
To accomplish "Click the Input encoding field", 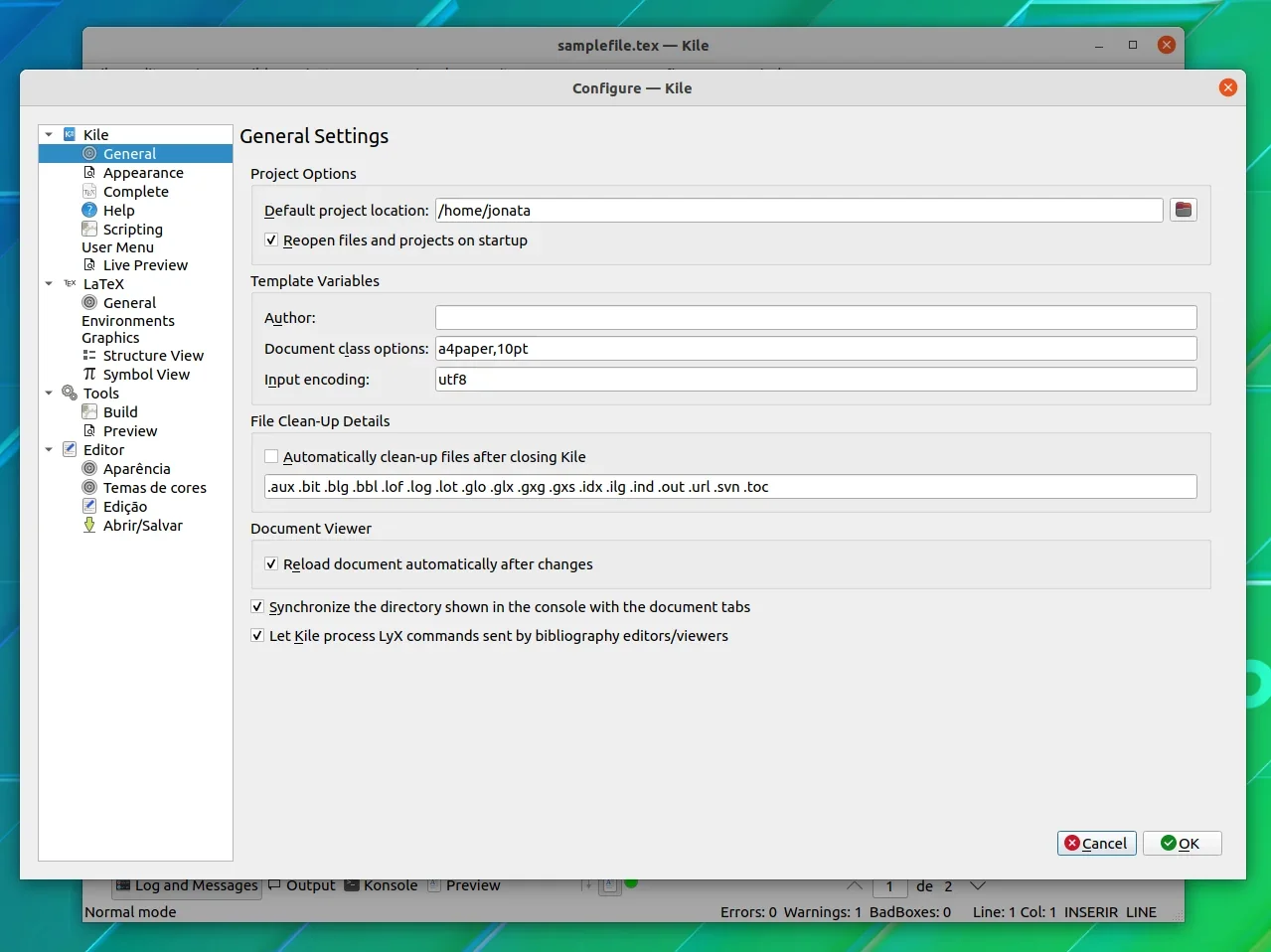I will tap(816, 380).
